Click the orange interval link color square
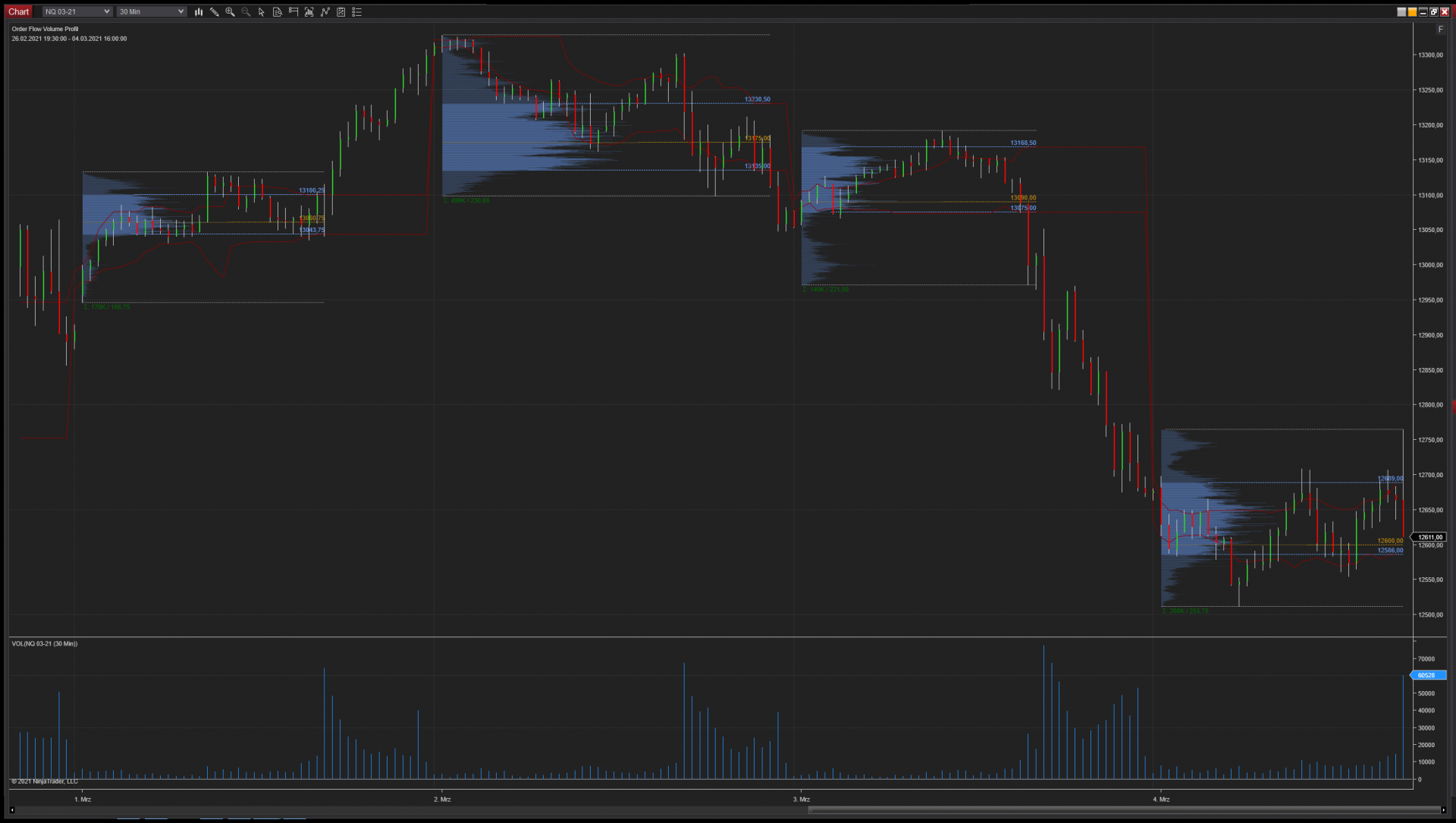The height and width of the screenshot is (823, 1456). [x=1412, y=12]
